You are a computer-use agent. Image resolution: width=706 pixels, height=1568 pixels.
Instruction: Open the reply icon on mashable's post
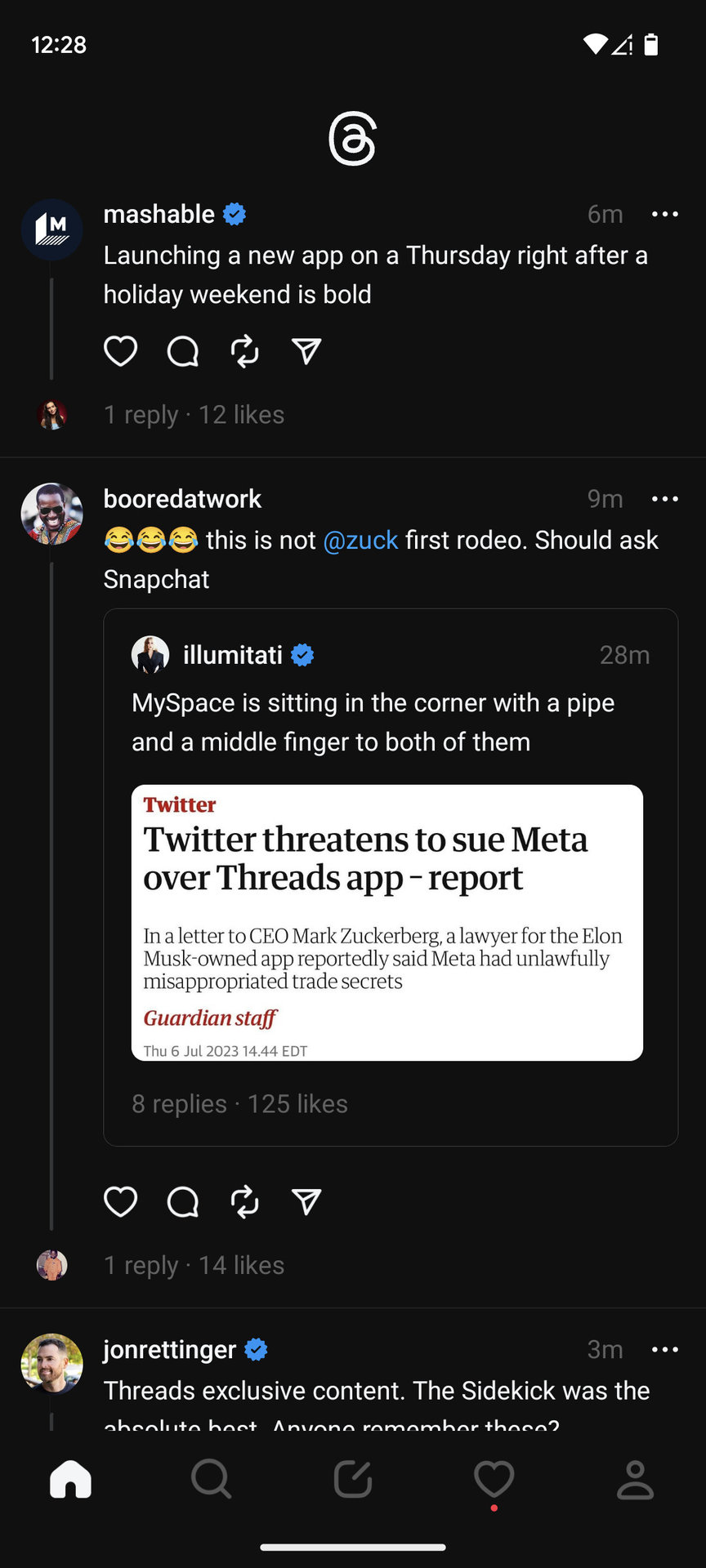(x=182, y=351)
